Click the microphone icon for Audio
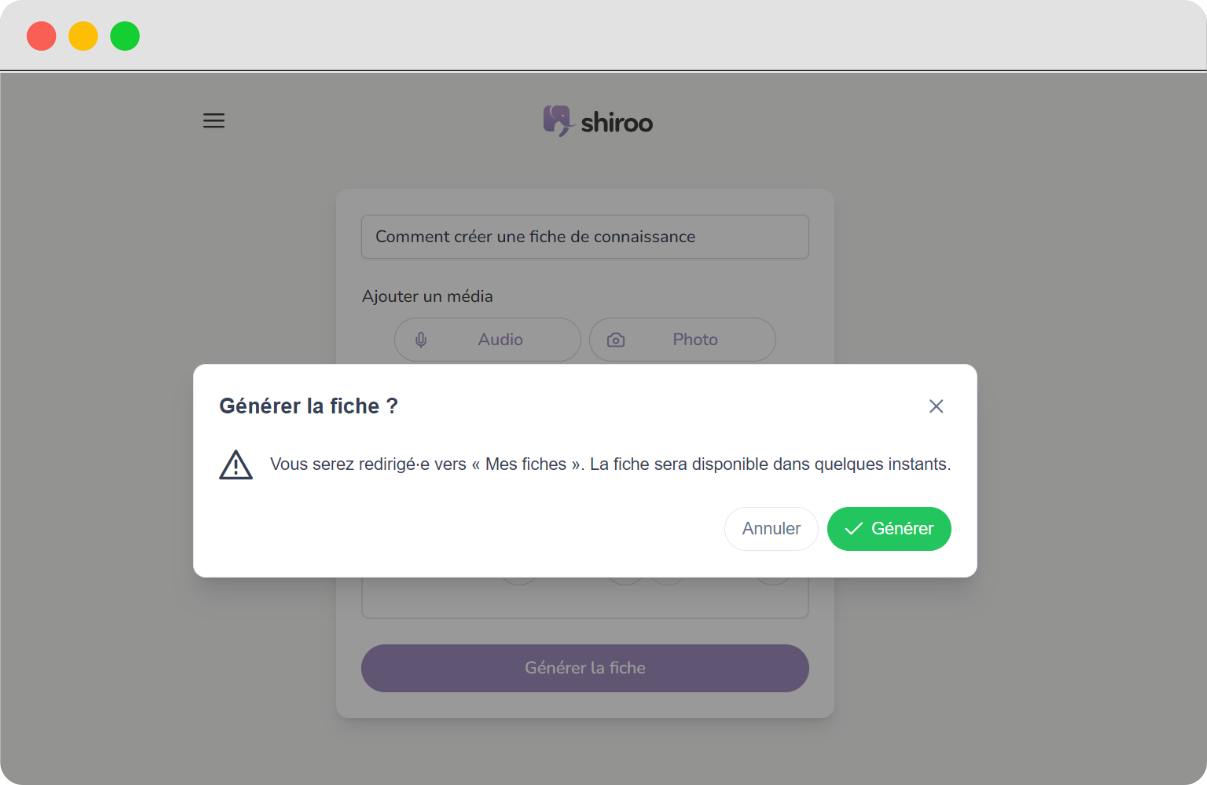This screenshot has width=1207, height=785. pos(421,340)
